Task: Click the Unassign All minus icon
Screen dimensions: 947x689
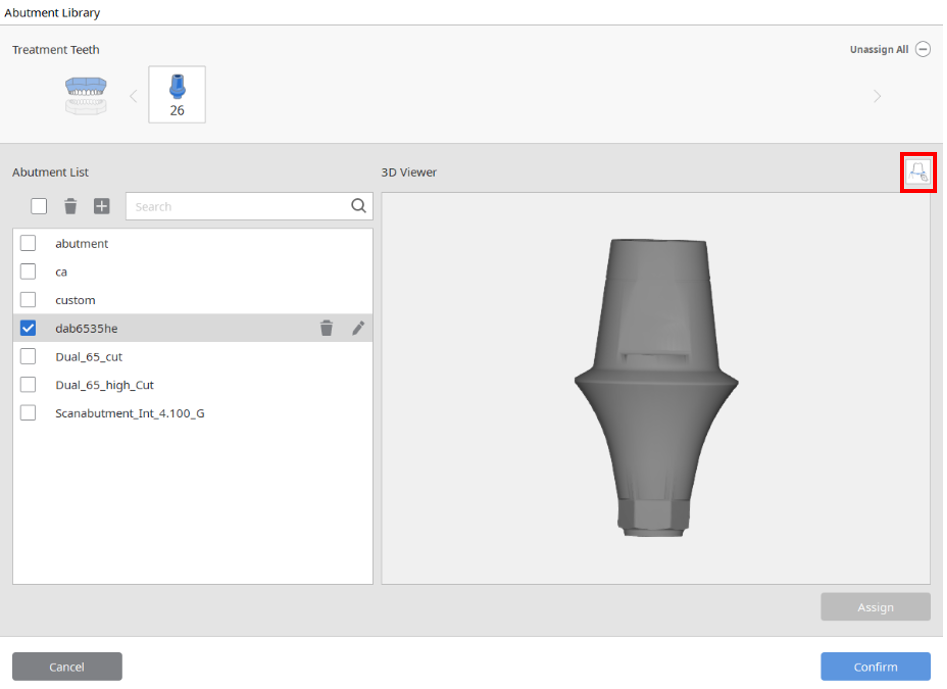Action: tap(923, 49)
